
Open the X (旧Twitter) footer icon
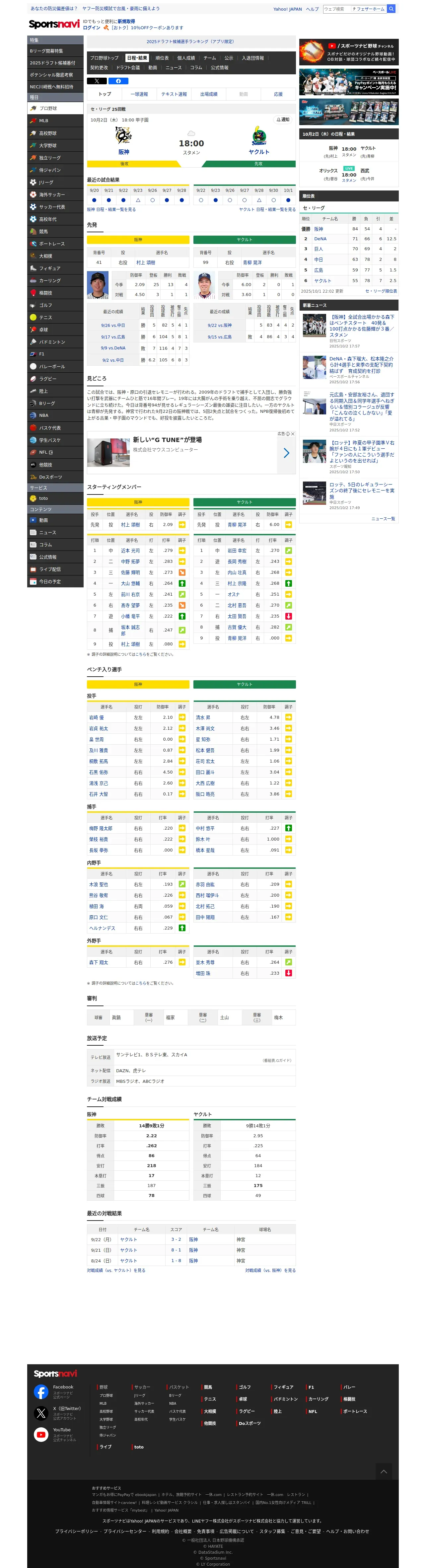[41, 1413]
